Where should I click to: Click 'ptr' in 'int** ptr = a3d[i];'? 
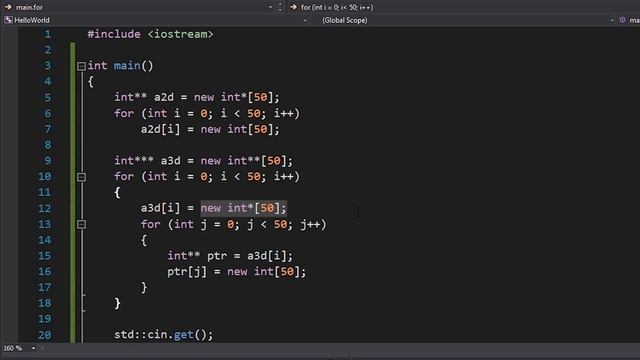tap(217, 256)
